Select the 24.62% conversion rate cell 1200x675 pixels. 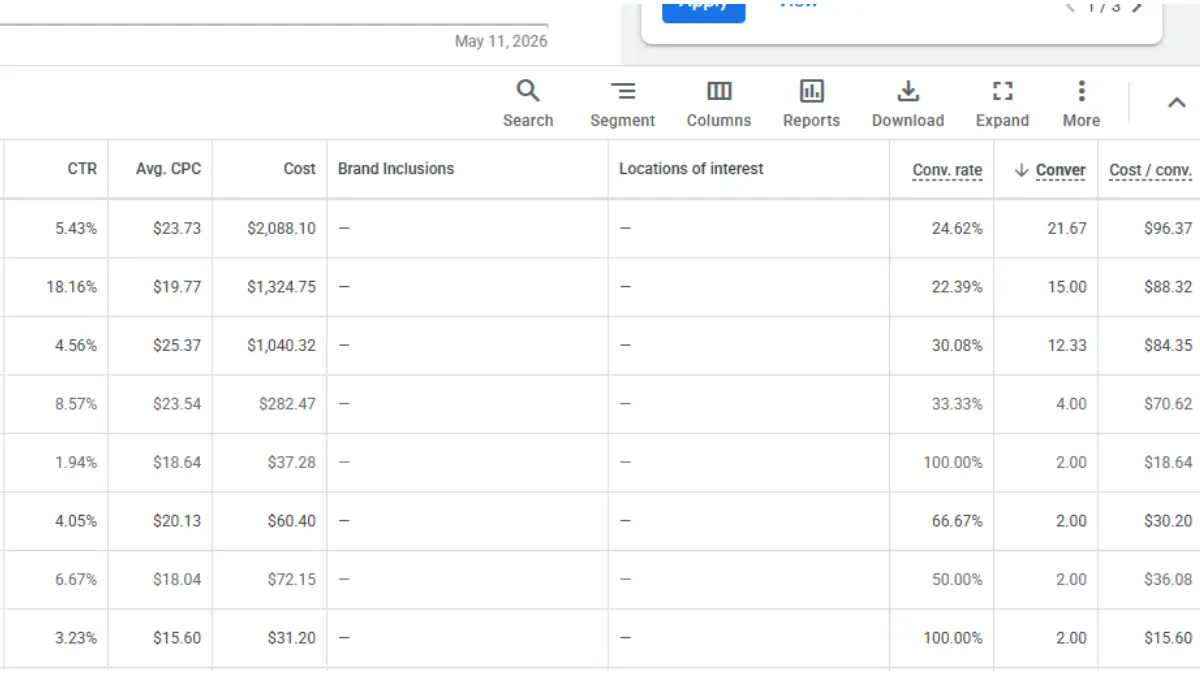pyautogui.click(x=957, y=228)
